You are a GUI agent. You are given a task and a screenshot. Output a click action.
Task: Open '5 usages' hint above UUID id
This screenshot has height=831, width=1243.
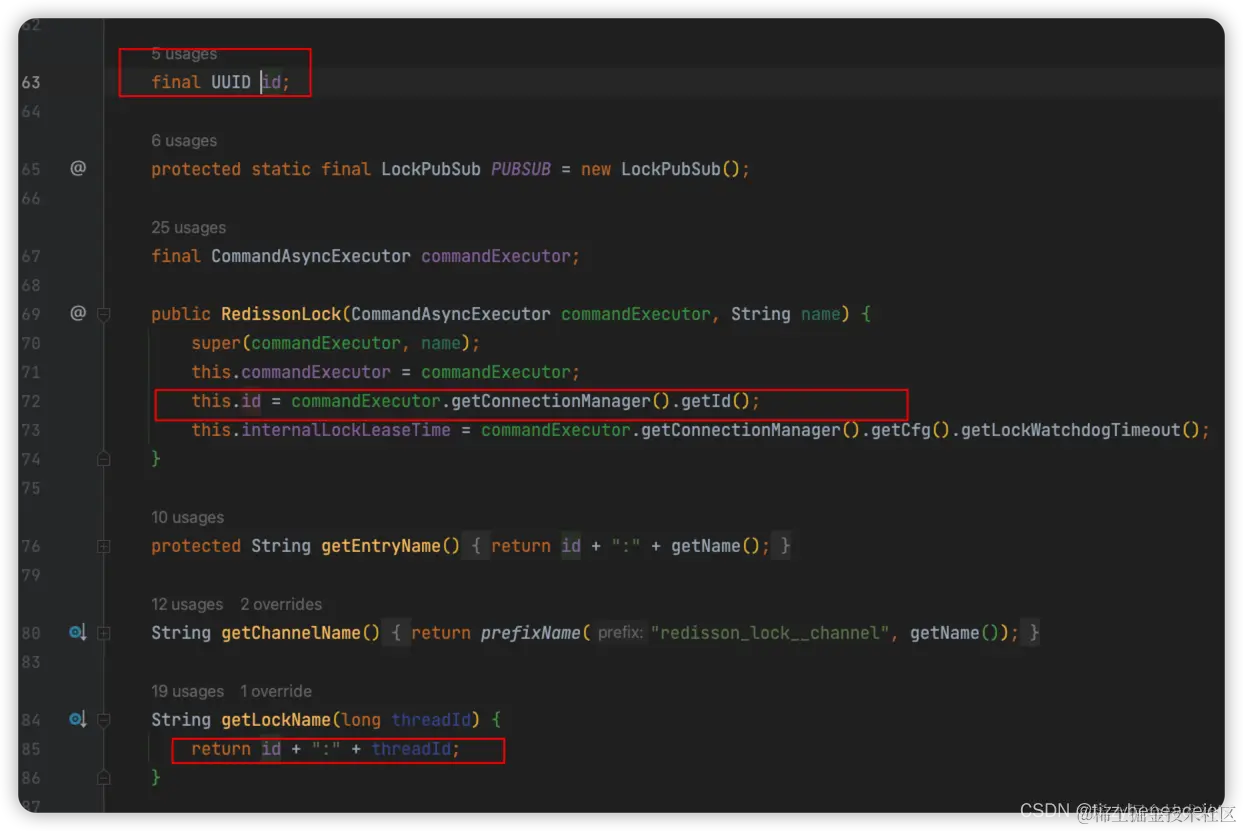tap(184, 54)
